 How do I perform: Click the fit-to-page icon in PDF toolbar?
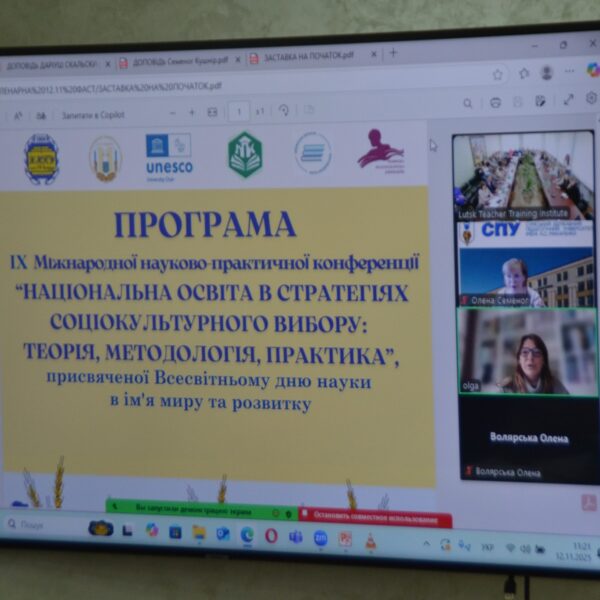tap(211, 112)
